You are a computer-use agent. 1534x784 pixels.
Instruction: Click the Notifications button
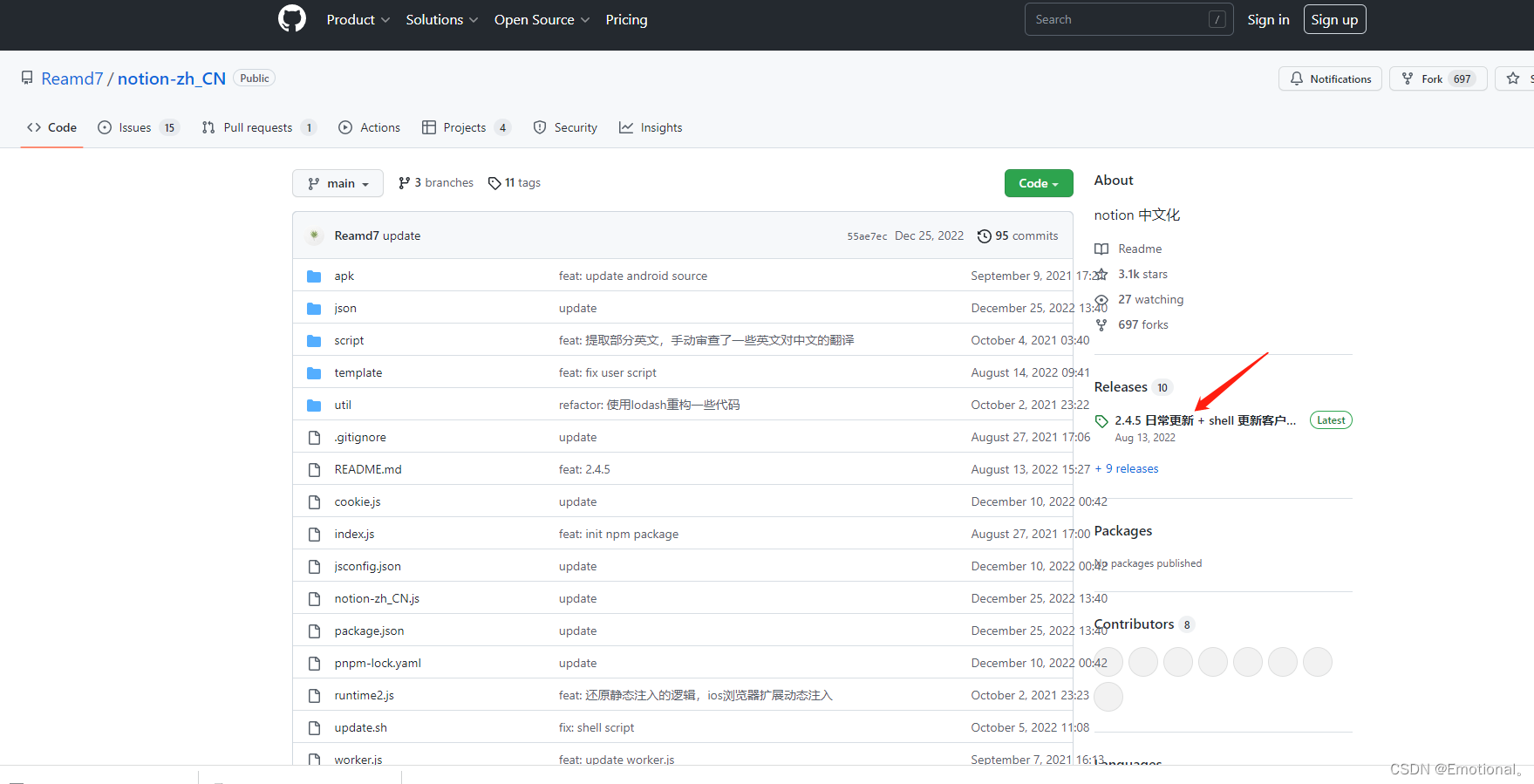(1330, 78)
